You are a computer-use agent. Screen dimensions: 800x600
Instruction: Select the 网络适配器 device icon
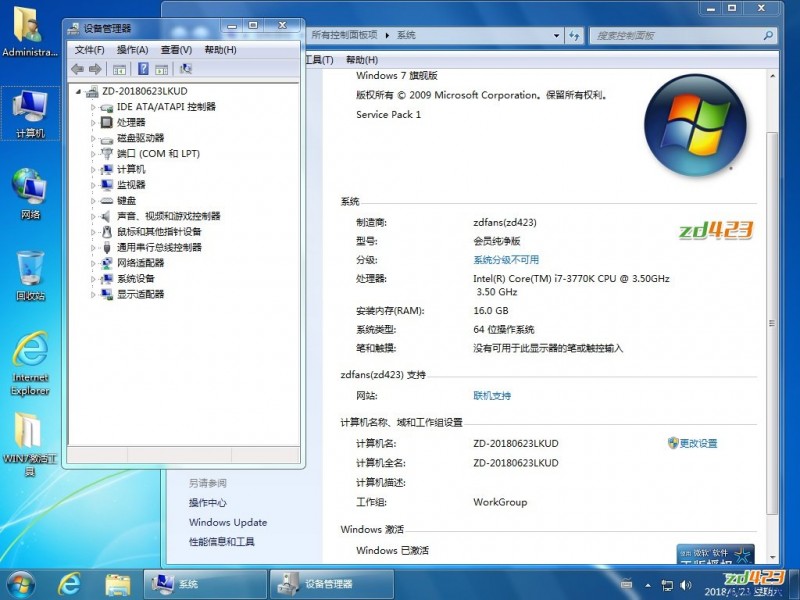pyautogui.click(x=107, y=263)
